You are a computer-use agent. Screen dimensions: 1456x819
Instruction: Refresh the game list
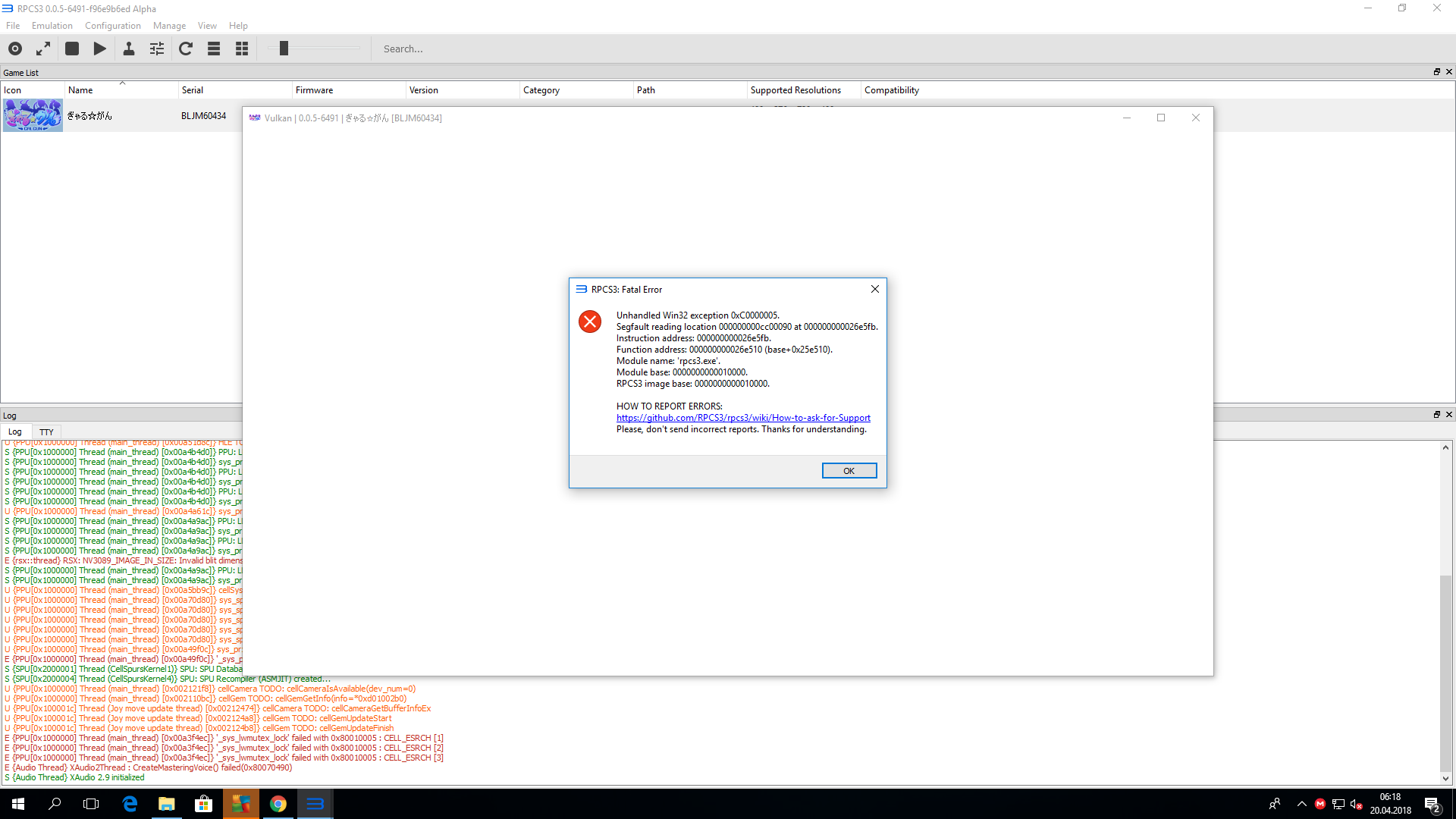[x=186, y=49]
